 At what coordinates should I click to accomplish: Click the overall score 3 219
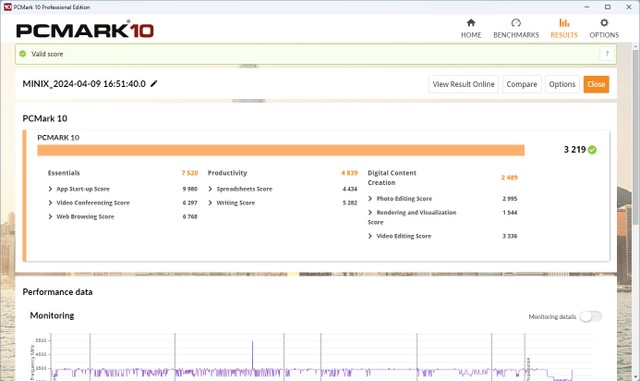click(575, 149)
